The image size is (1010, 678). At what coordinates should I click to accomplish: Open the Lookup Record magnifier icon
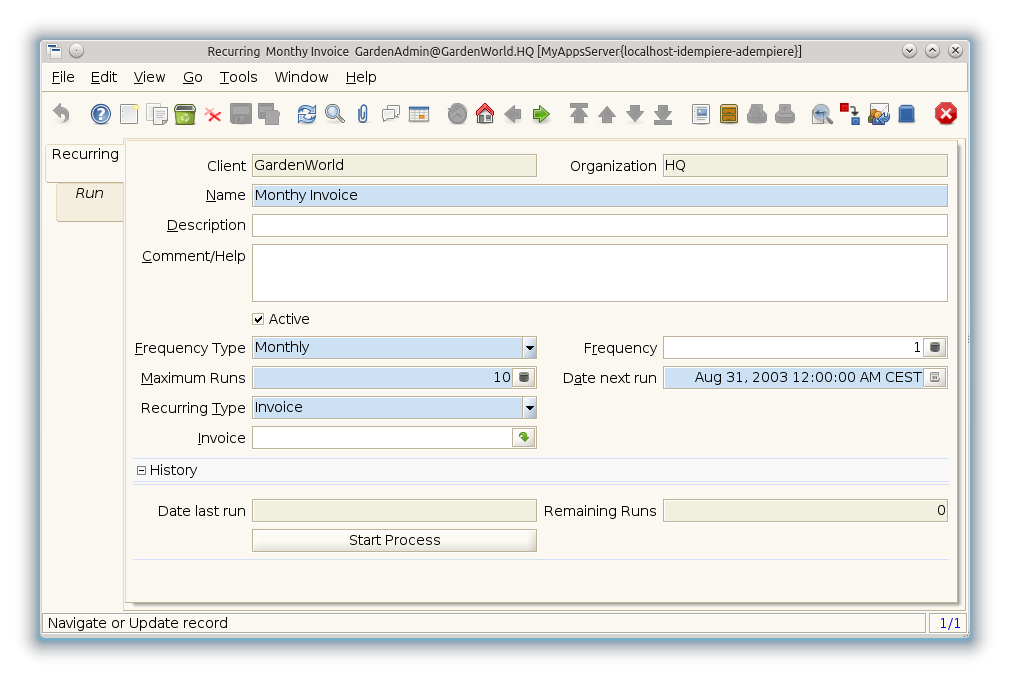pyautogui.click(x=335, y=114)
